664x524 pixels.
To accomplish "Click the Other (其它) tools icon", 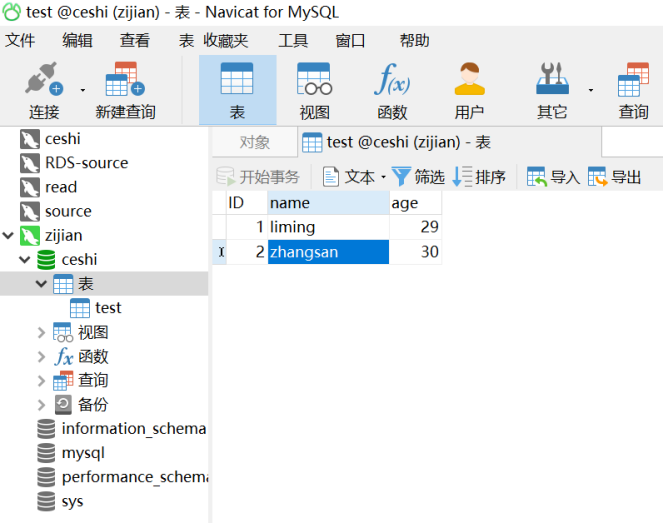I will (552, 80).
